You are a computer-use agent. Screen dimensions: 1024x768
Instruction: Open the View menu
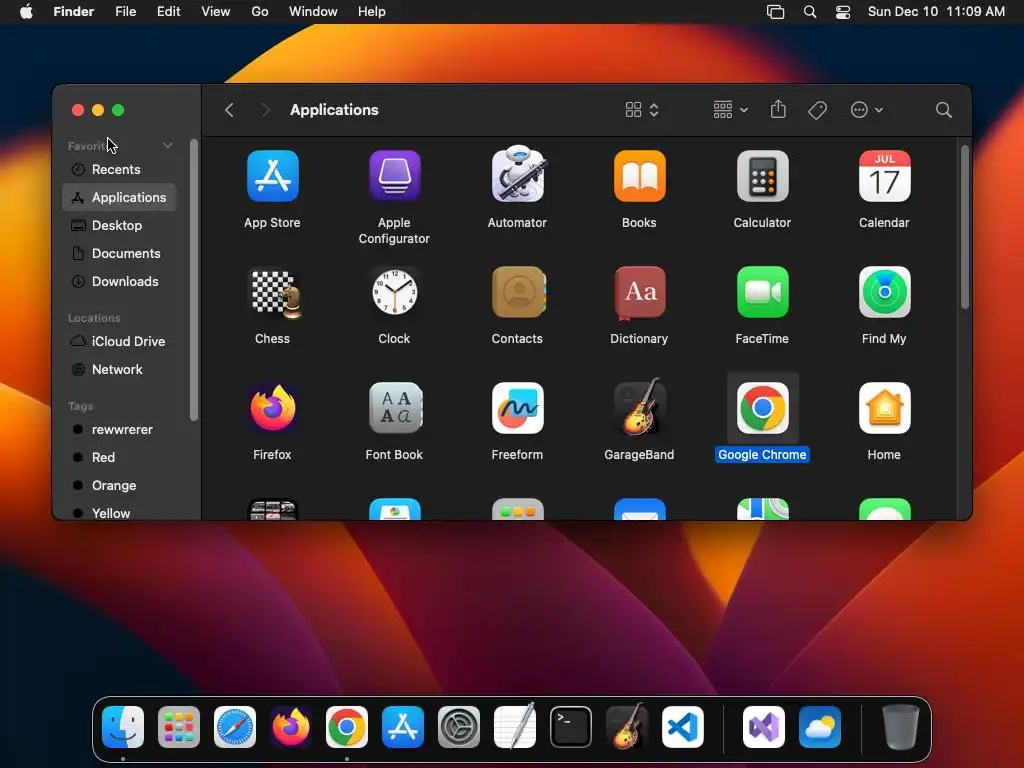216,12
